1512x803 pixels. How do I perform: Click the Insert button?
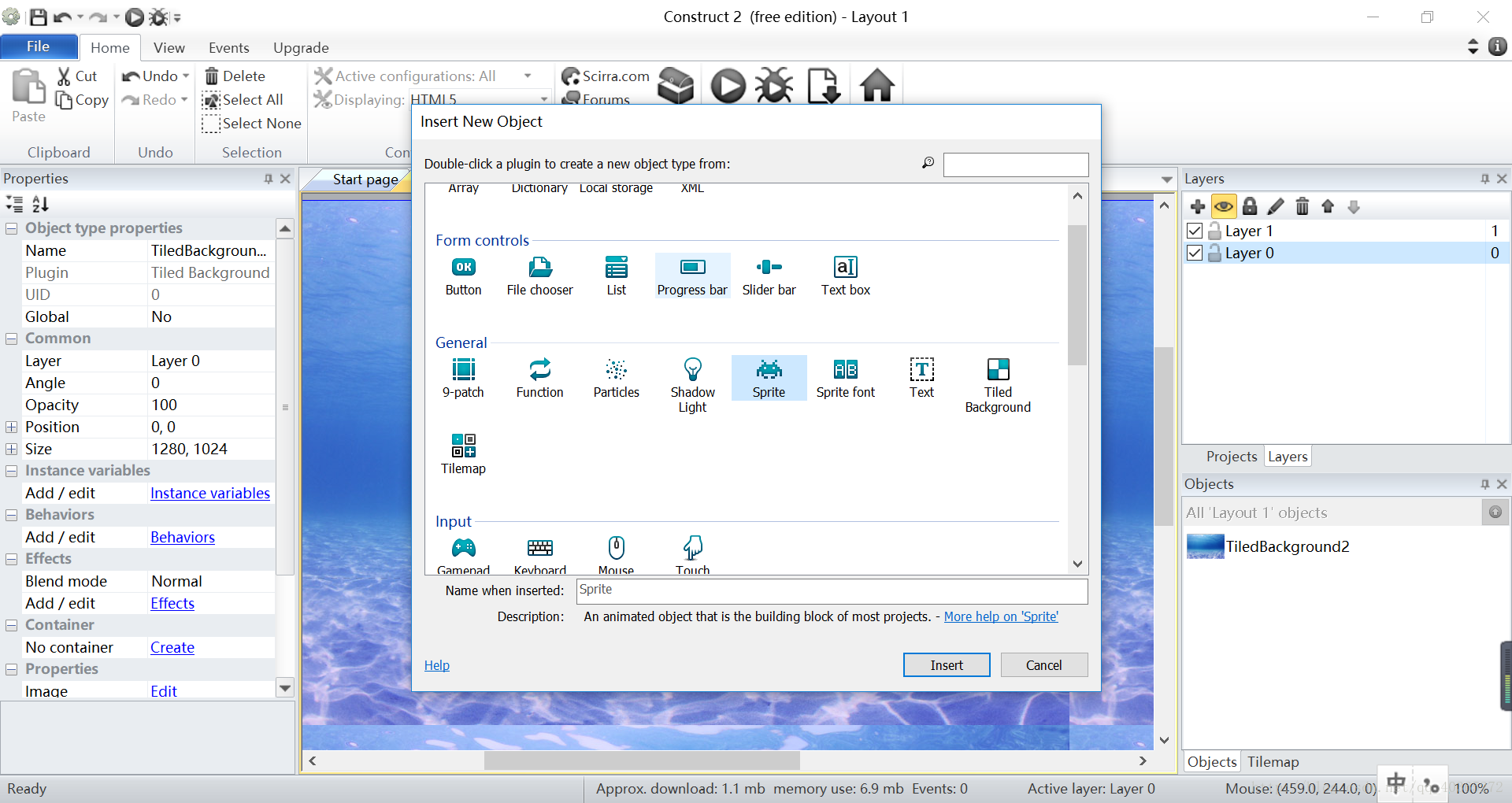(947, 665)
